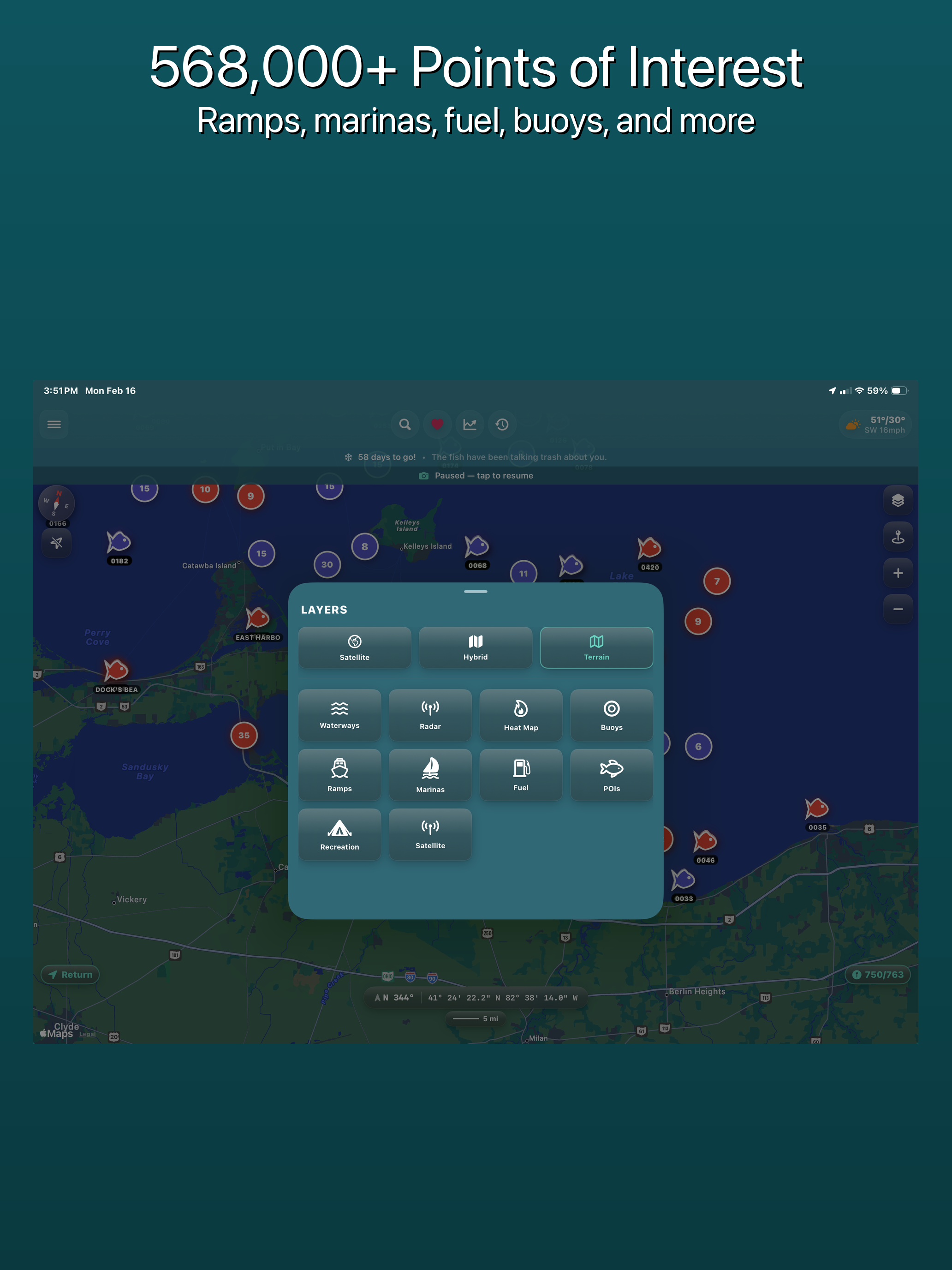Screen dimensions: 952x1270
Task: Tap Layers panel drag handle
Action: click(x=476, y=591)
